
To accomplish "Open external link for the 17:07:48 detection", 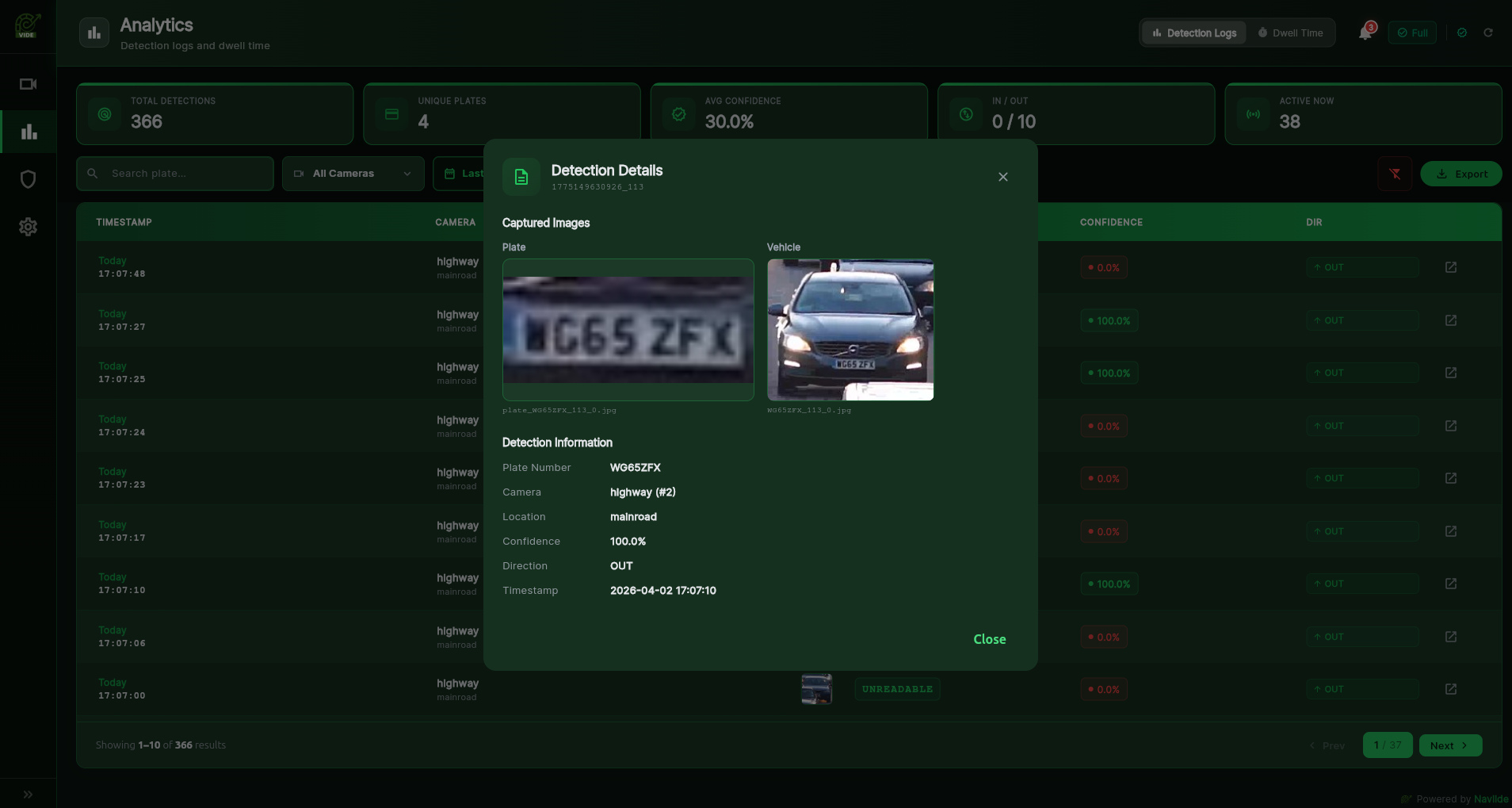I will pyautogui.click(x=1451, y=267).
